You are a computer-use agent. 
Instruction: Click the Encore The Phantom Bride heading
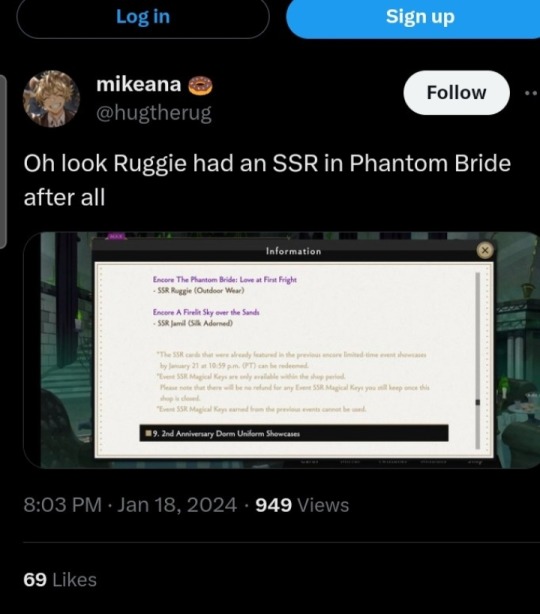225,280
